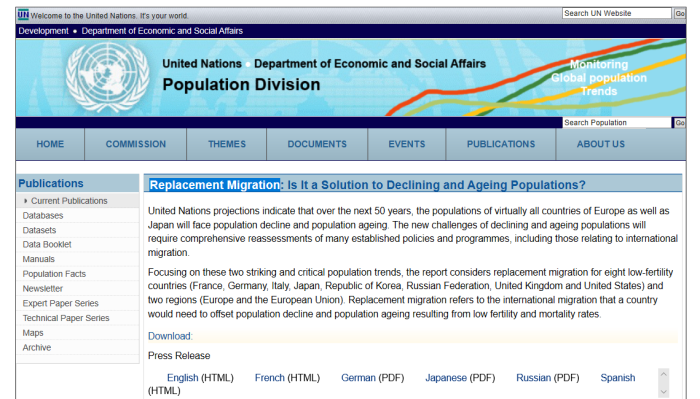
Task: Open the PUBLICATIONS navigation item
Action: pos(501,144)
